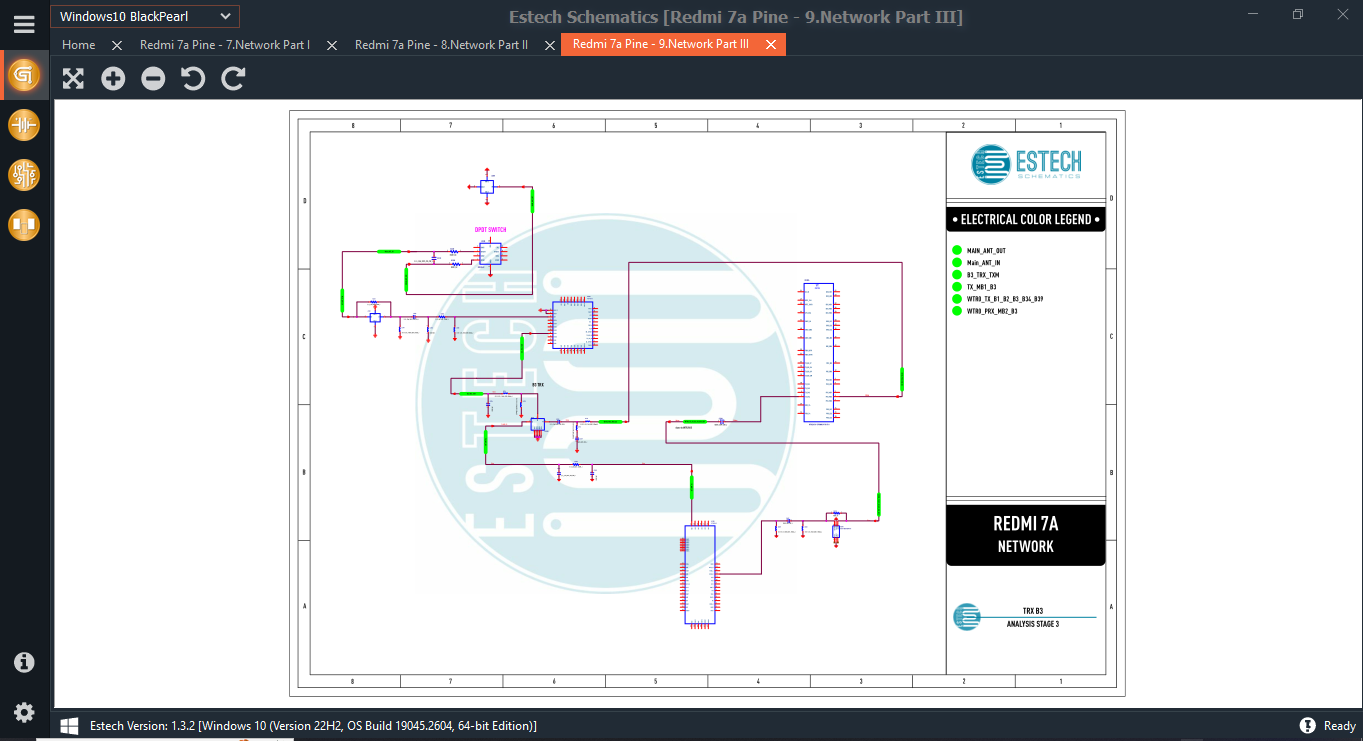The width and height of the screenshot is (1363, 741).
Task: Switch to the 8.Network Part II tab
Action: tap(441, 44)
